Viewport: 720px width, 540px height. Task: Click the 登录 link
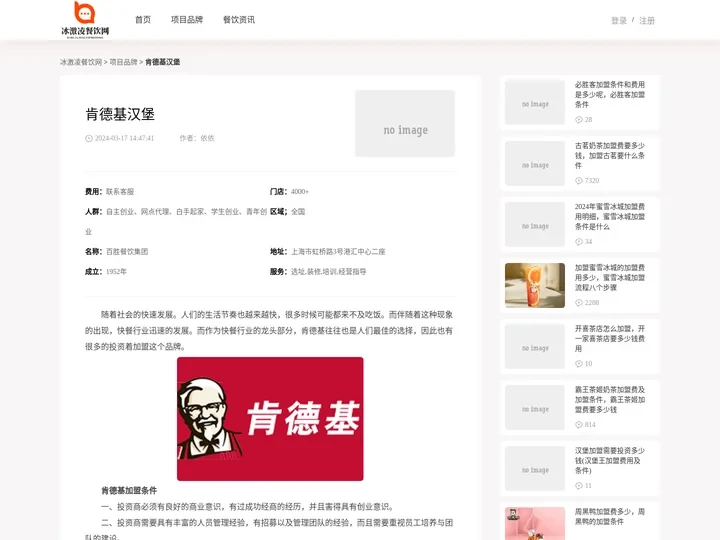tap(619, 21)
